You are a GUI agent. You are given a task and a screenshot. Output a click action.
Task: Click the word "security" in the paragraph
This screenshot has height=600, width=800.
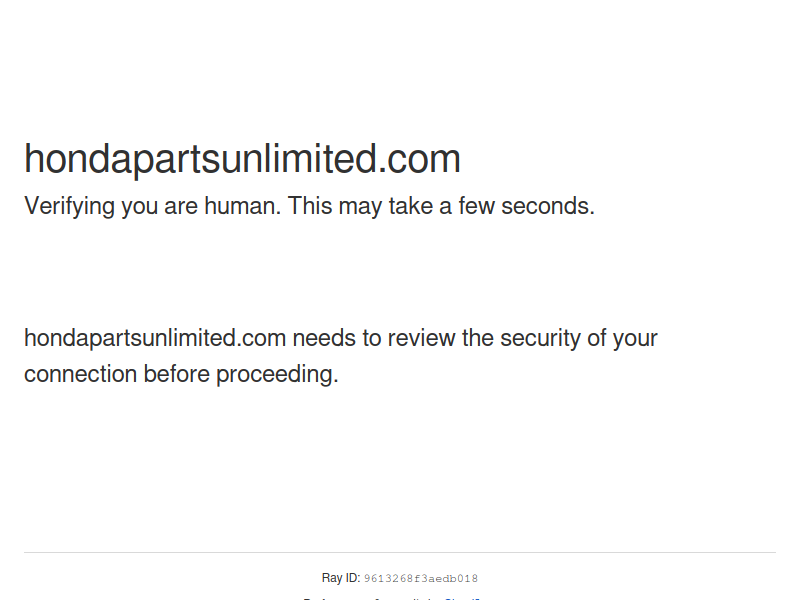click(540, 339)
